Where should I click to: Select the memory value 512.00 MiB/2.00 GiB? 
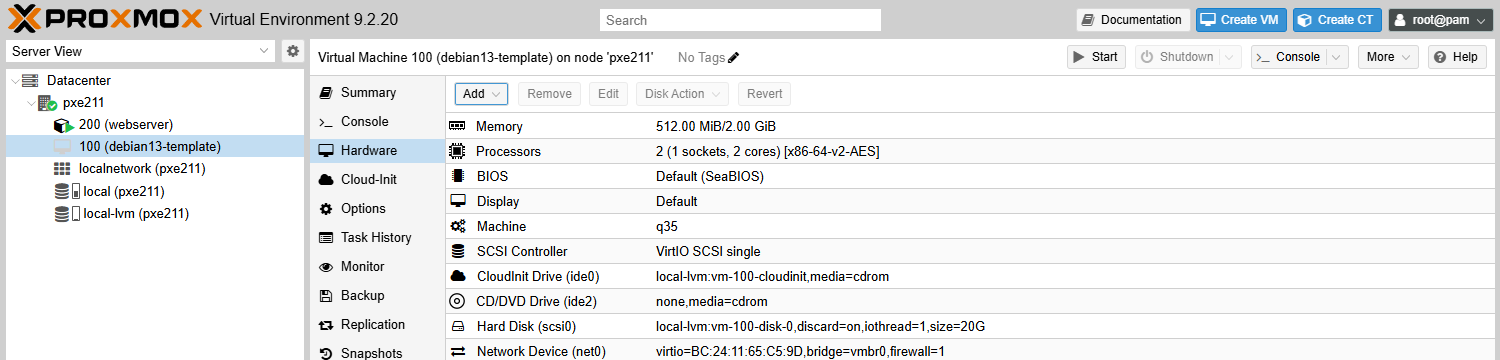[x=716, y=126]
